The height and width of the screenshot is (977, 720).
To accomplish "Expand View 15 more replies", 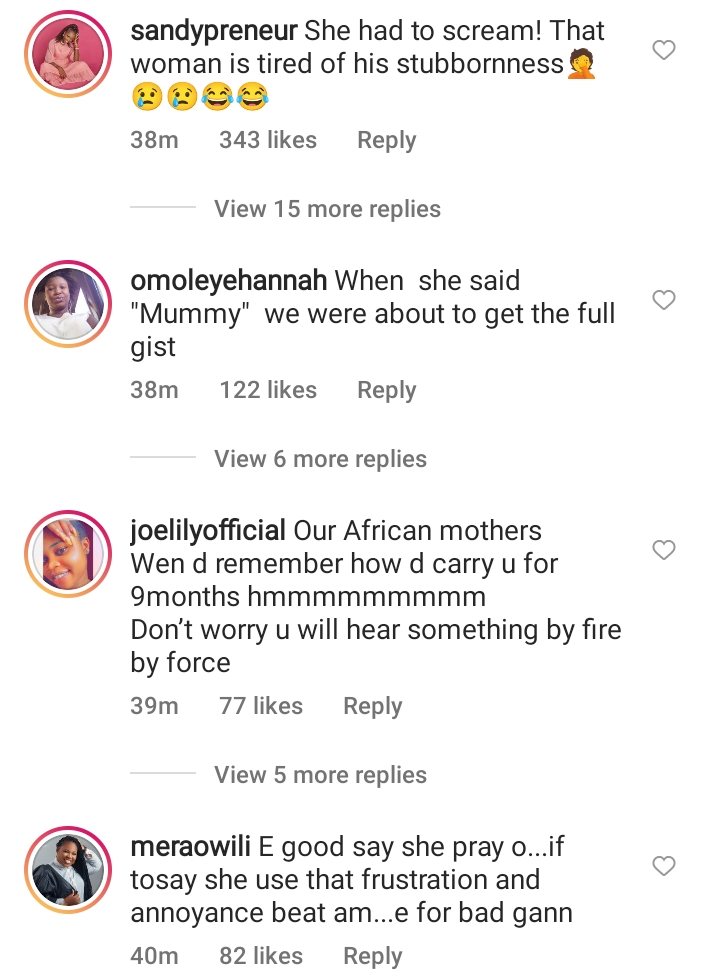I will coord(327,209).
